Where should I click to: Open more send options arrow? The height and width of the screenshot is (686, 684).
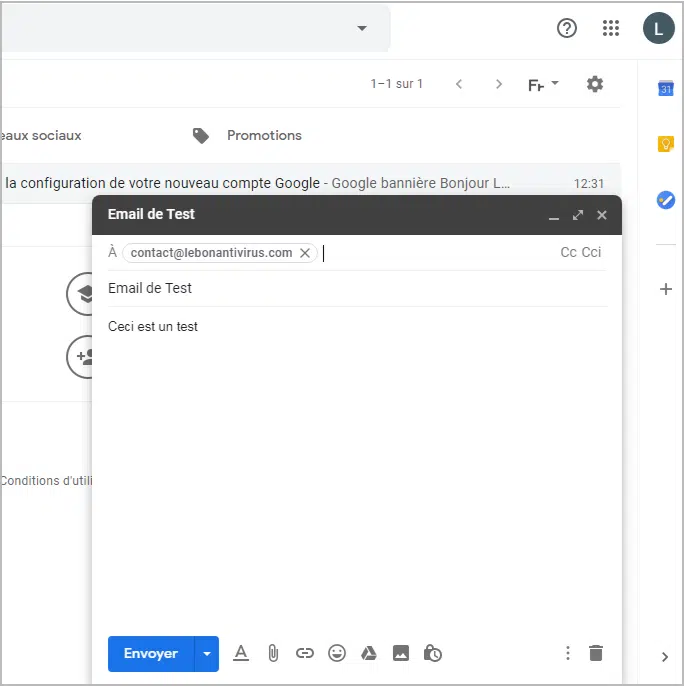pos(207,654)
